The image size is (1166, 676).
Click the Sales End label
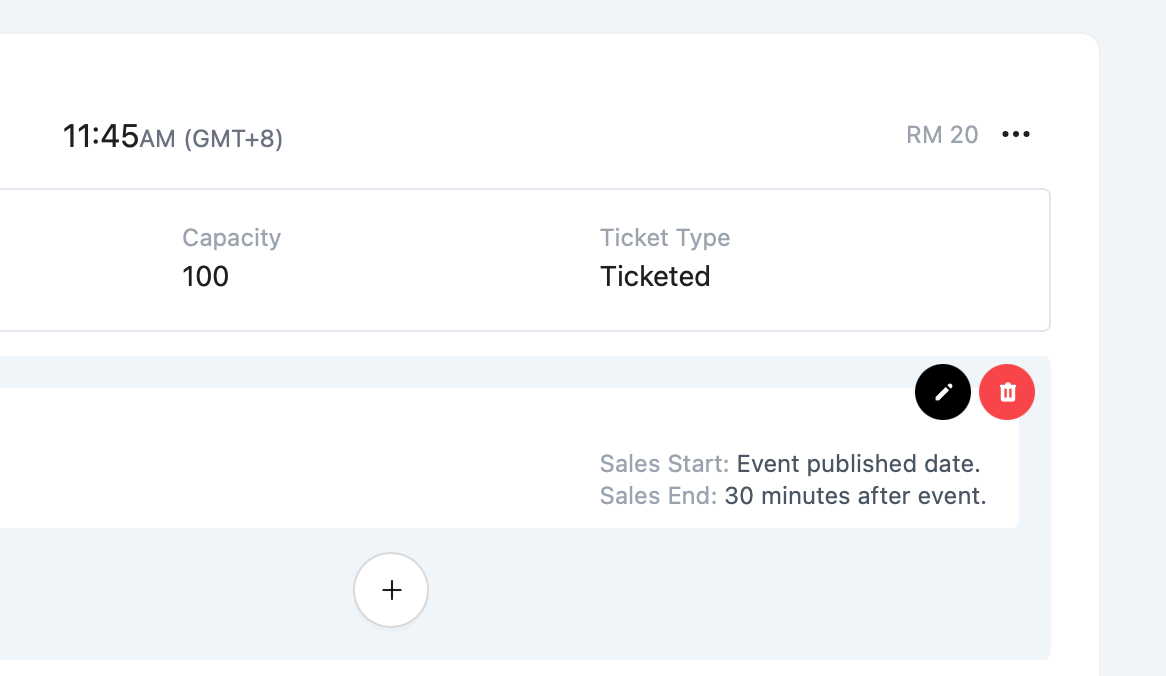(x=658, y=496)
